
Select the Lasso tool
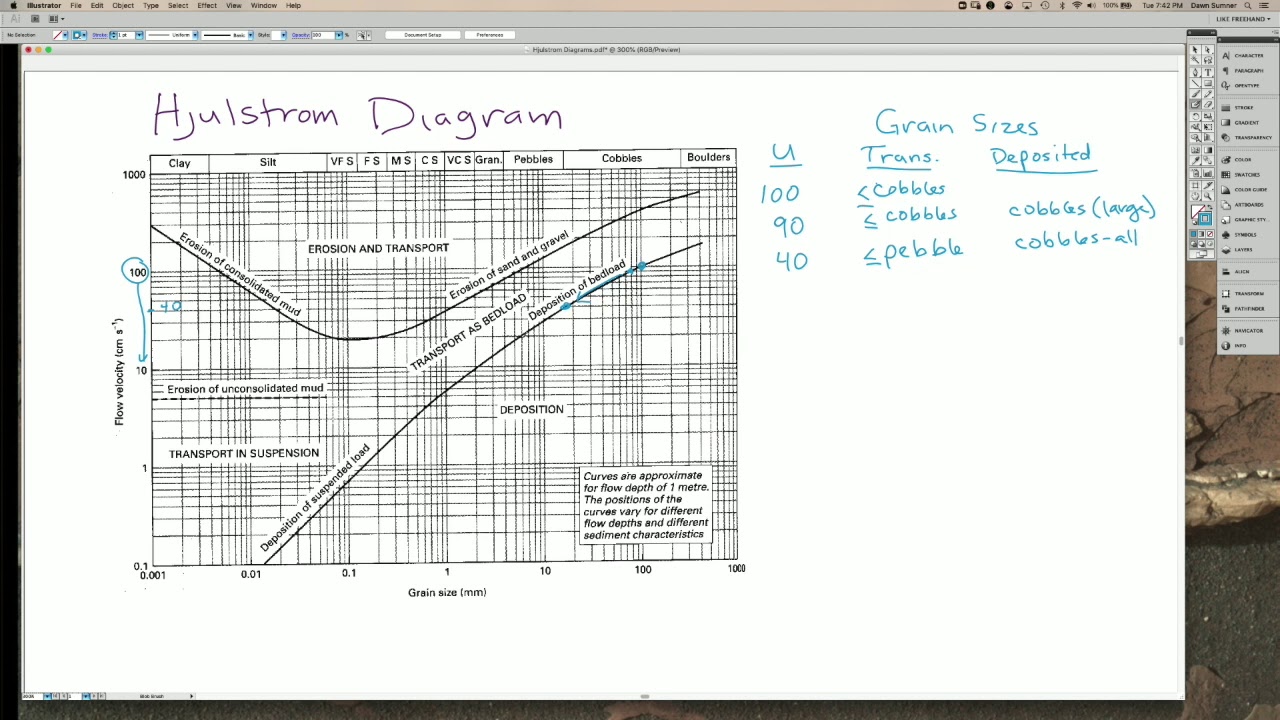(1207, 60)
